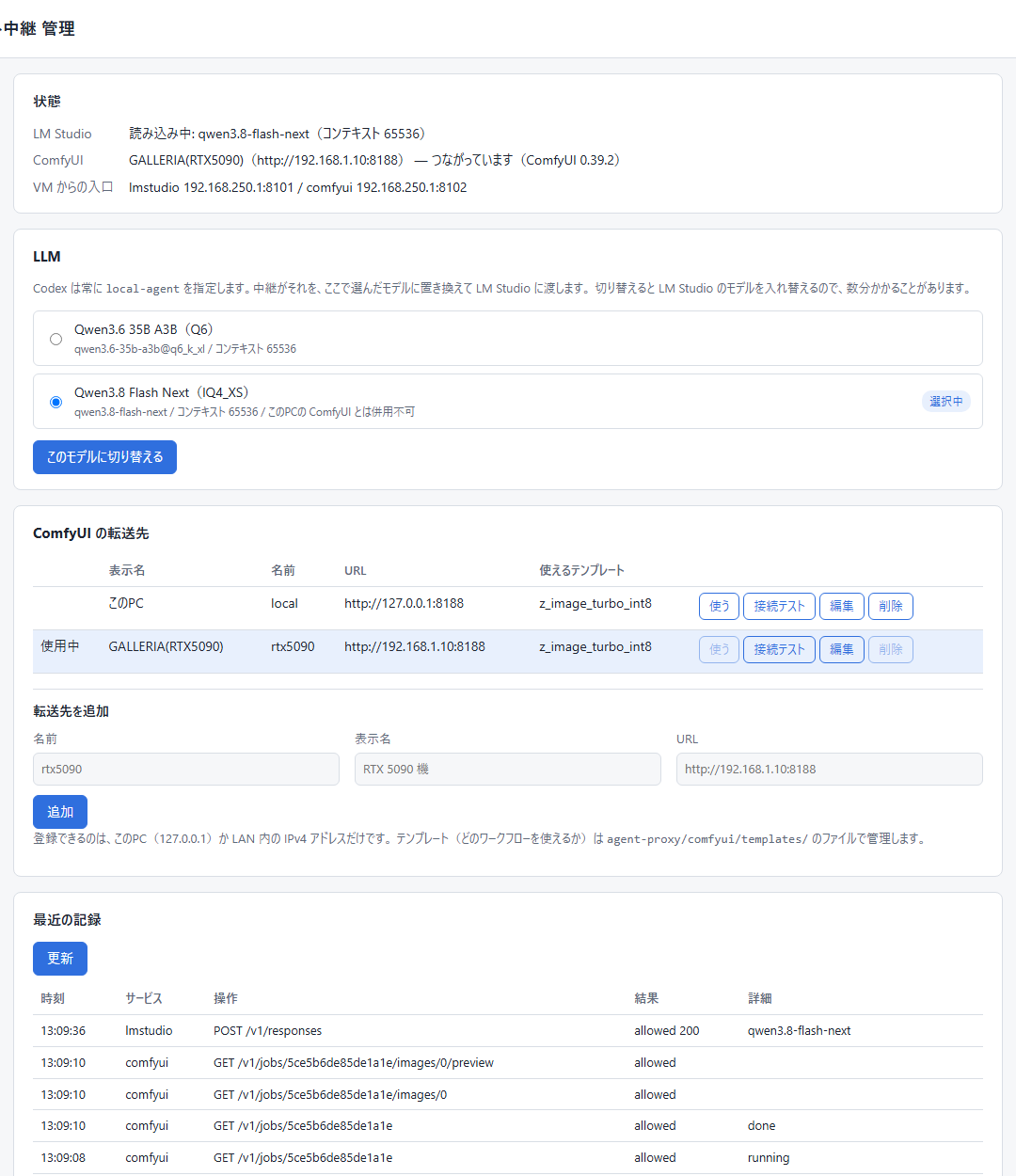The image size is (1016, 1176).
Task: Click the 13:09:08 timestamp
Action: coord(63,1158)
